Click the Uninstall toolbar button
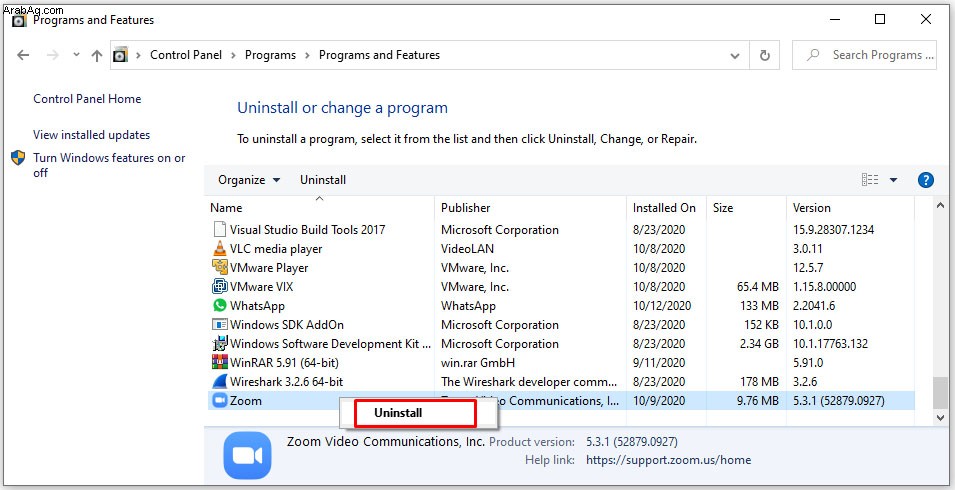The width and height of the screenshot is (955, 490). tap(323, 180)
